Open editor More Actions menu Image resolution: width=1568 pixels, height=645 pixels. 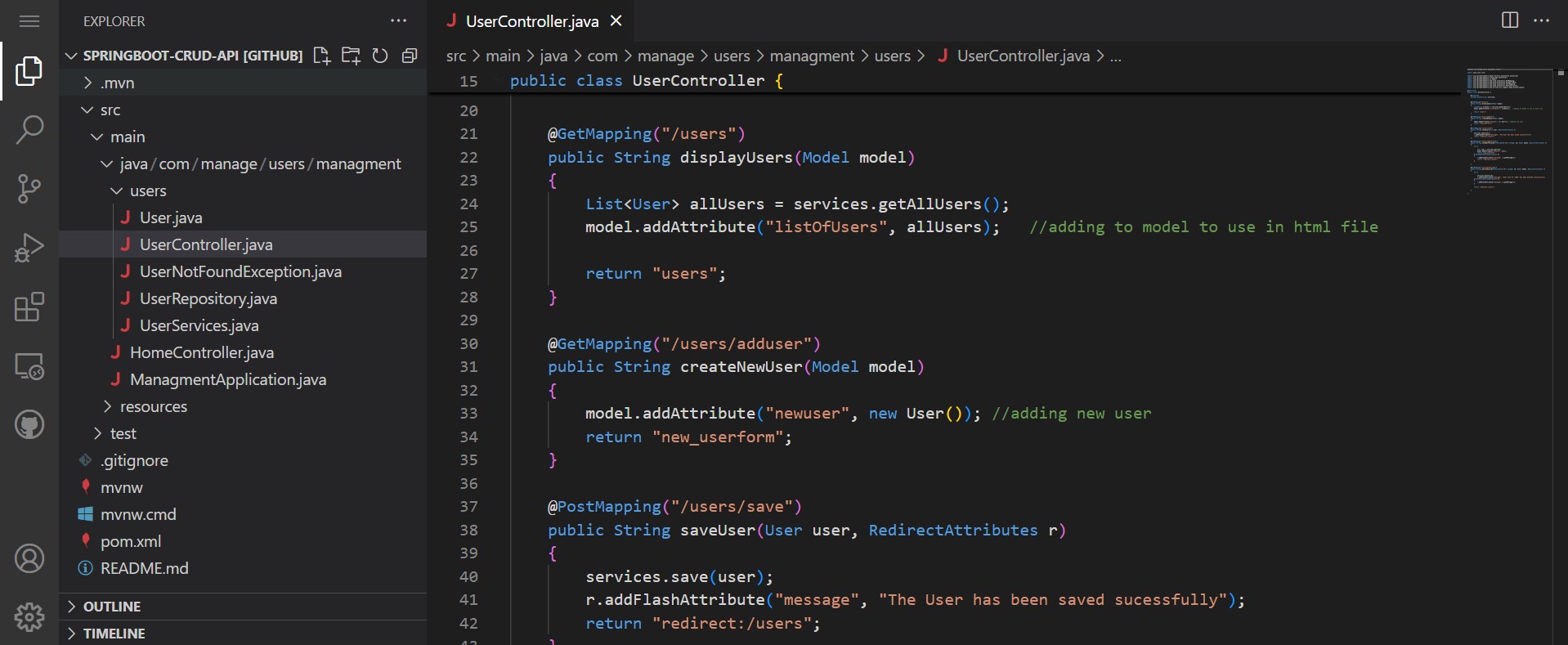(x=1541, y=20)
